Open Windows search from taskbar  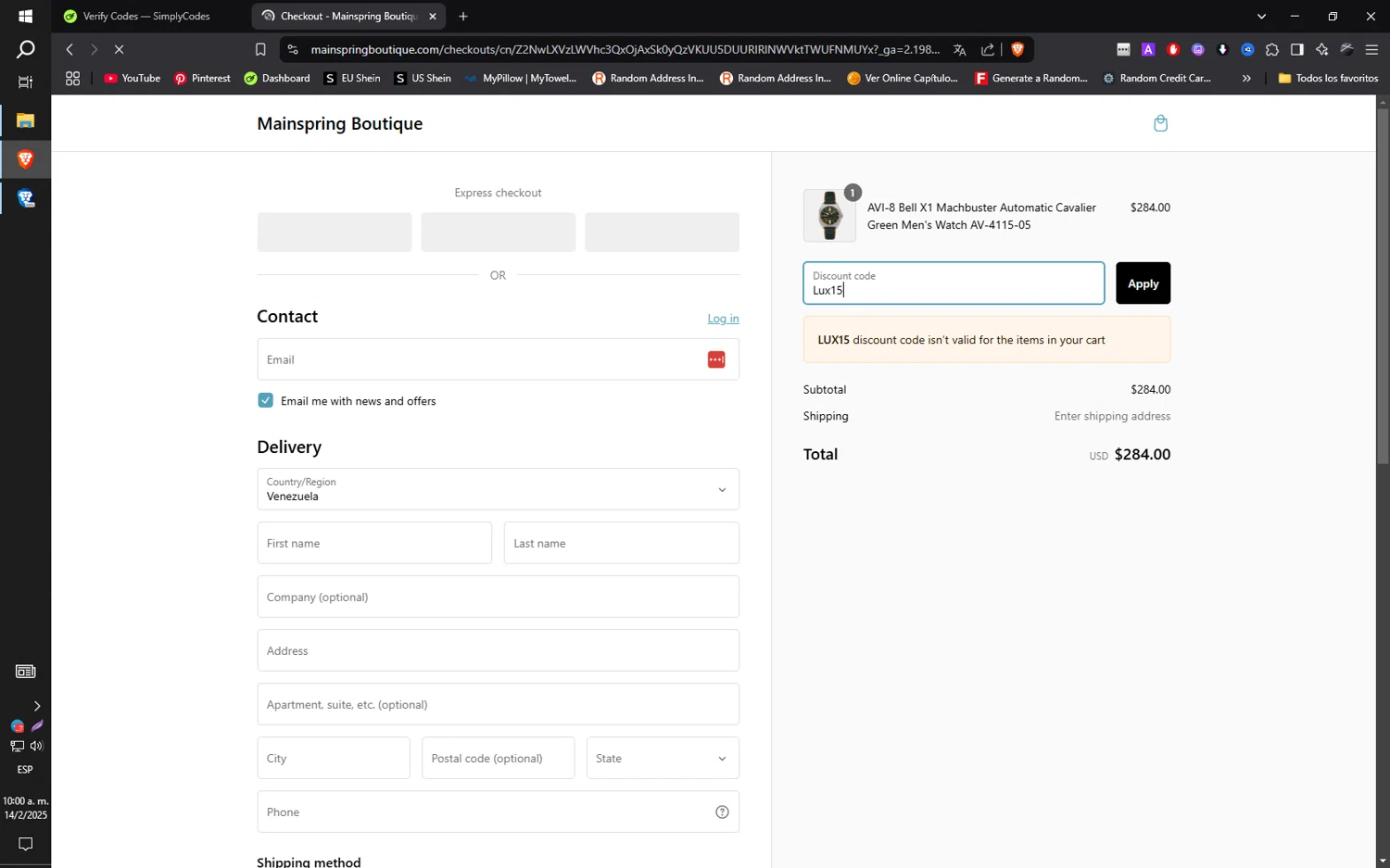(x=25, y=49)
